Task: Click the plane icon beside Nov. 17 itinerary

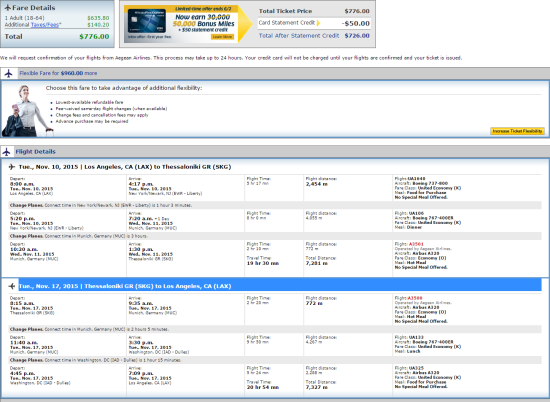Action: [12, 286]
